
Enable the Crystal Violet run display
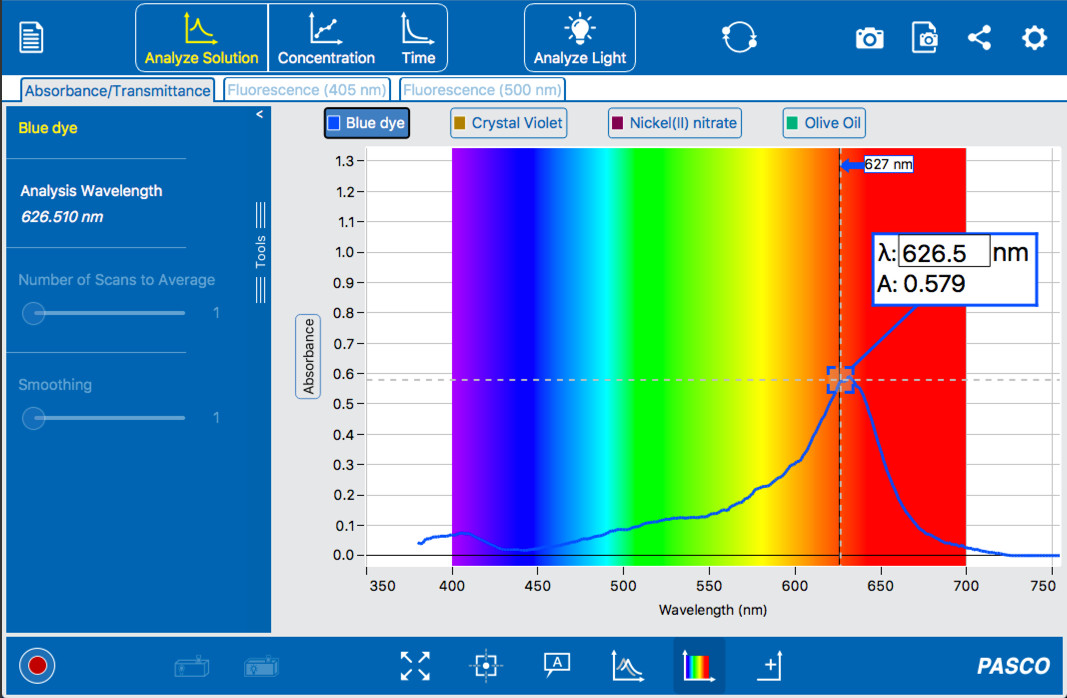point(508,122)
